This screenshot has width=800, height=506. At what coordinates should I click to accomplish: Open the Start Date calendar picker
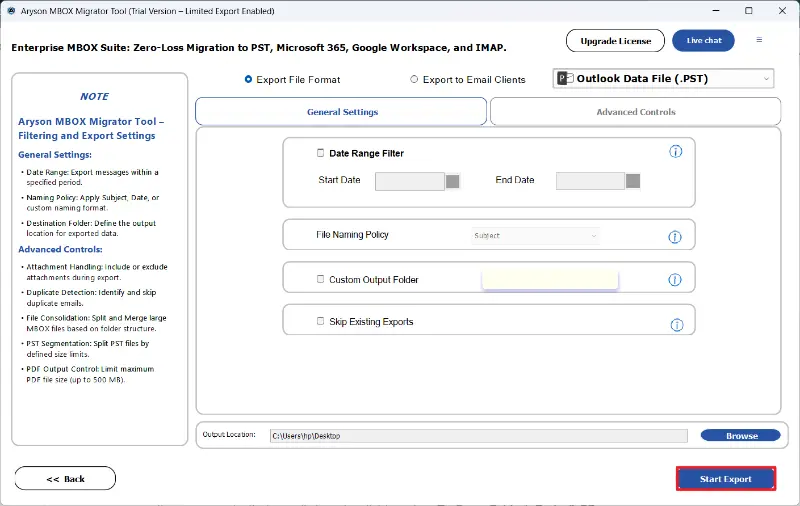[453, 181]
